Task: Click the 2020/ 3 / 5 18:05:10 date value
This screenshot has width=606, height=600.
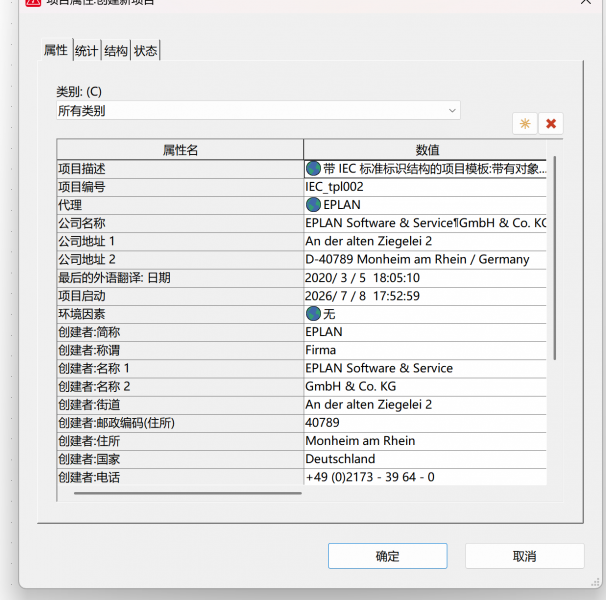Action: (425, 278)
